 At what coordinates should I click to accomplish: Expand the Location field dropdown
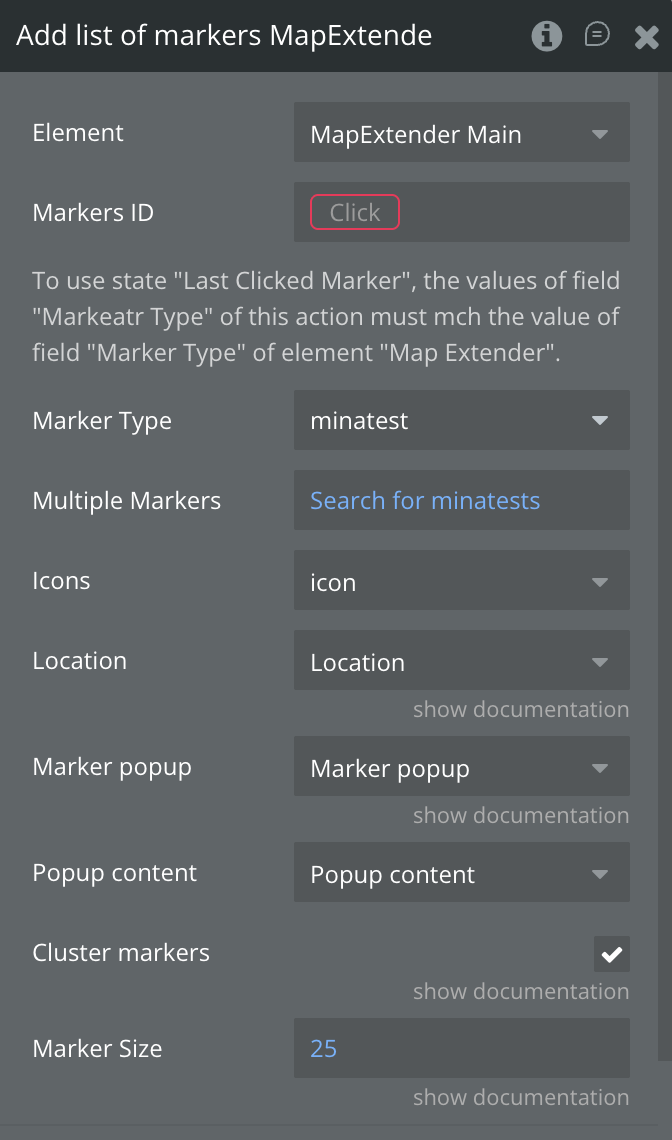point(461,661)
